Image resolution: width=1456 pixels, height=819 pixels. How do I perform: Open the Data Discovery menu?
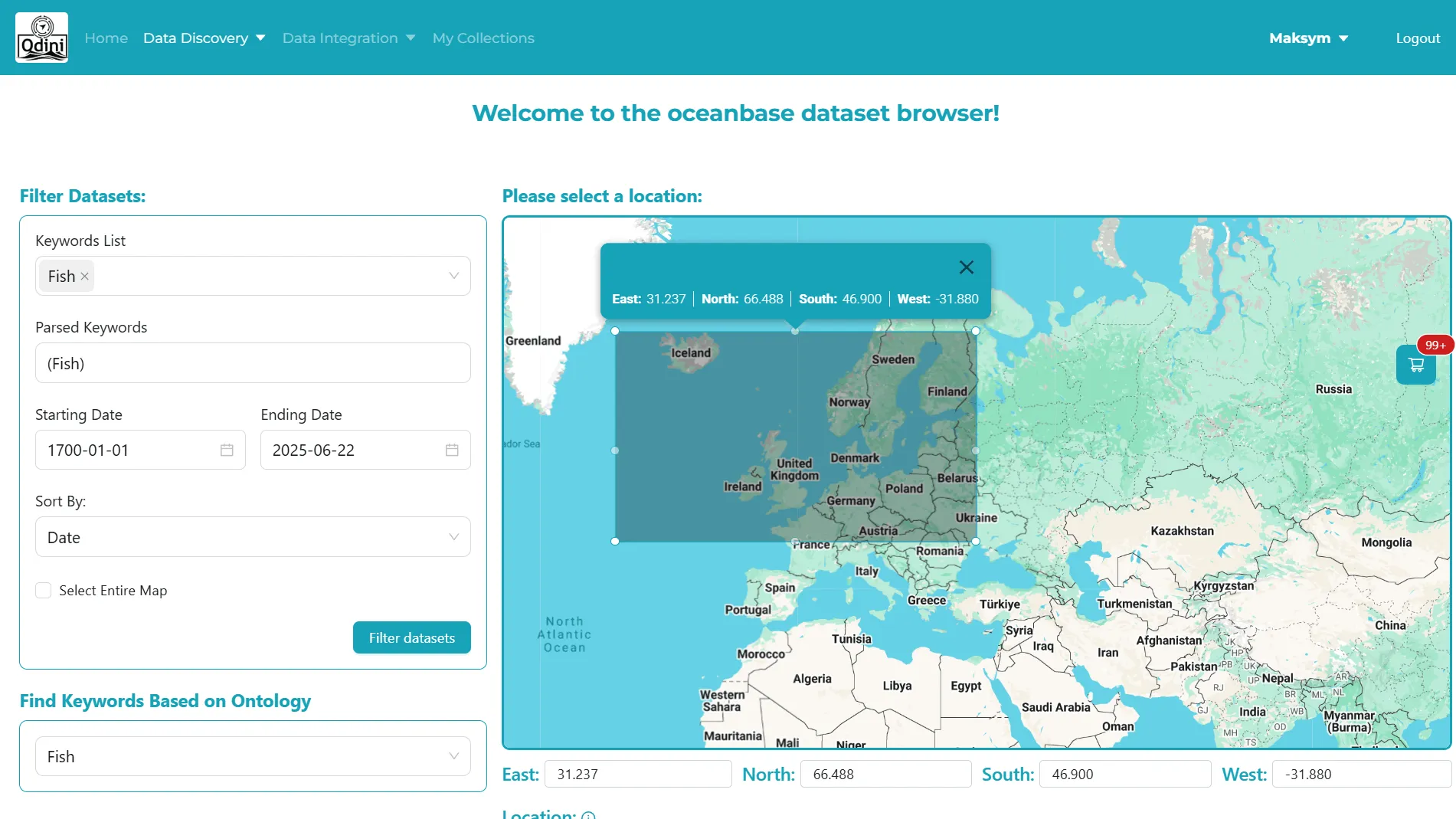pos(204,38)
